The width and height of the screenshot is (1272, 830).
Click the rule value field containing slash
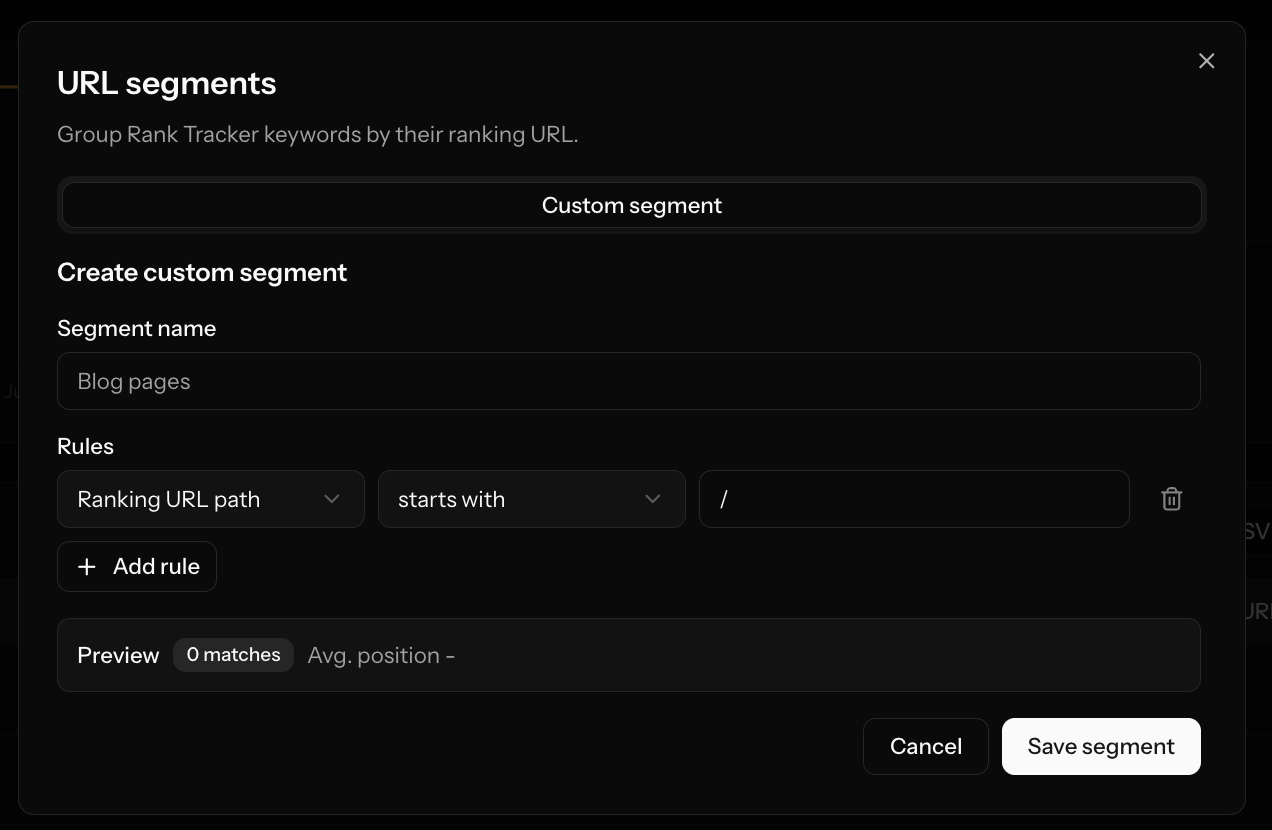pos(914,499)
